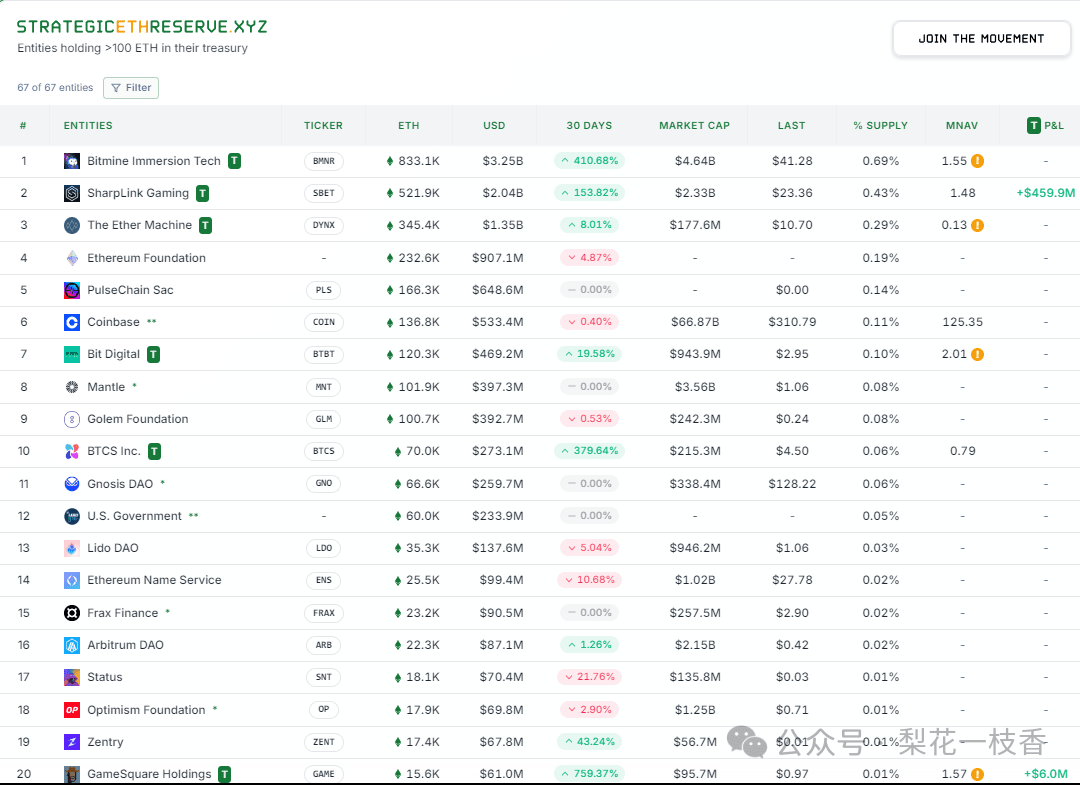
Task: Click the DYNX ticker badge
Action: tap(324, 225)
